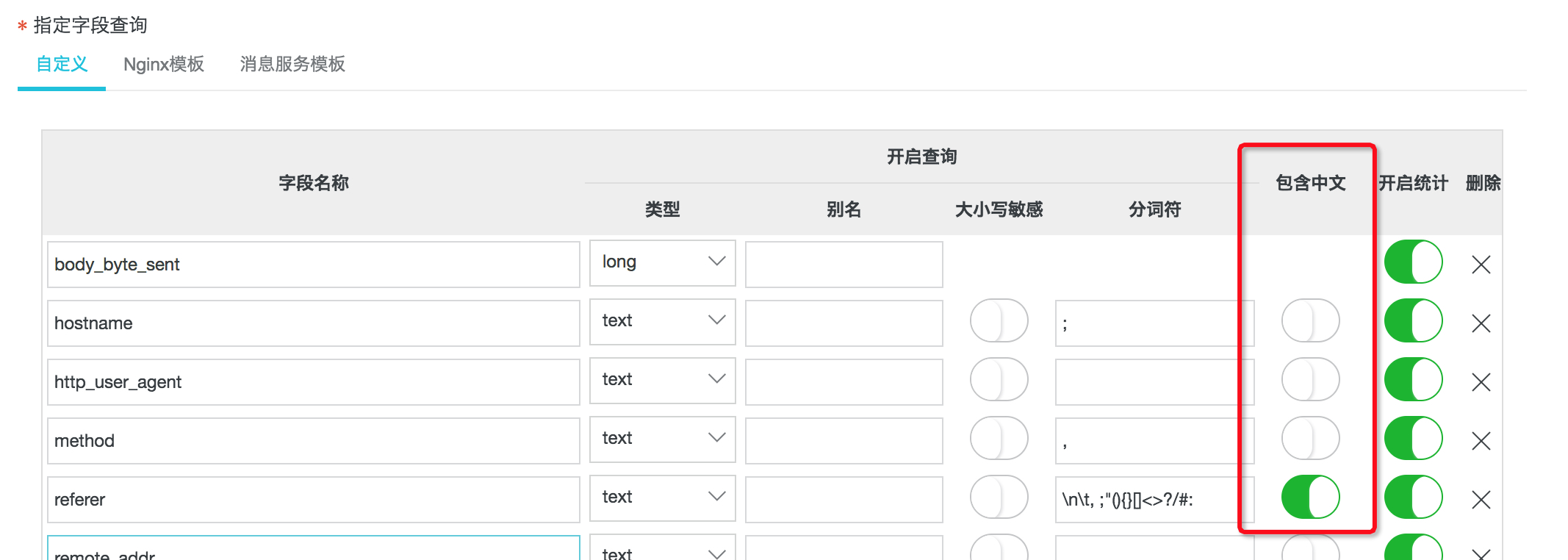Switch to the 消息服务模板 tab
1568x560 pixels.
click(292, 64)
